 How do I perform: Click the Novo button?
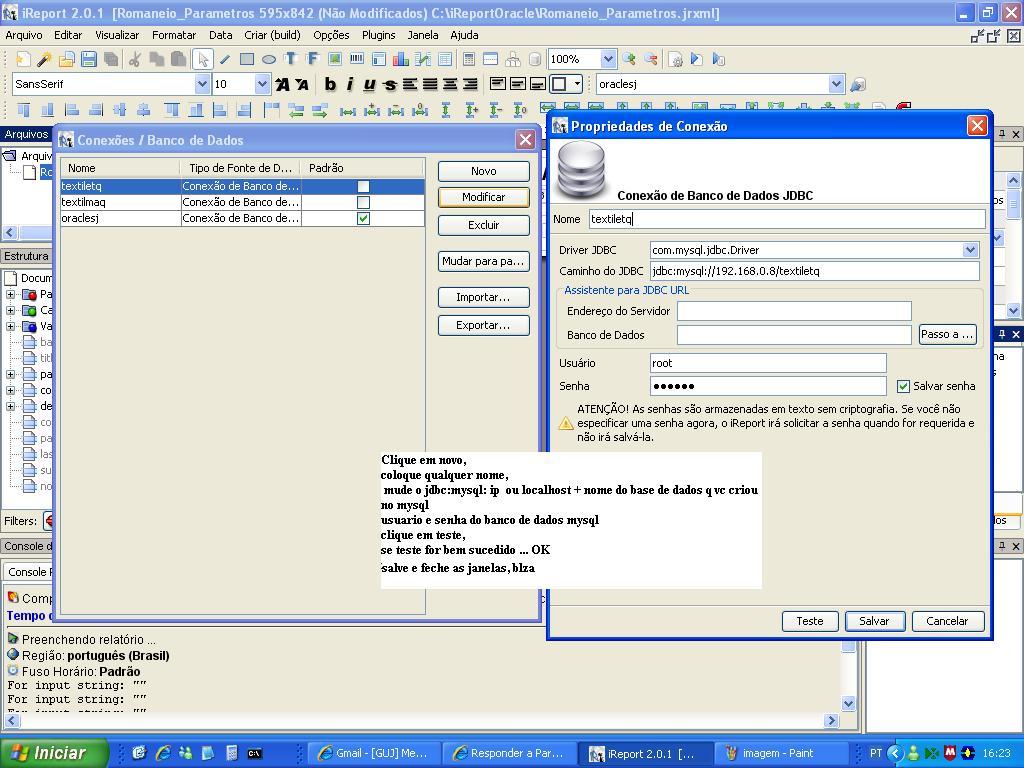point(483,171)
